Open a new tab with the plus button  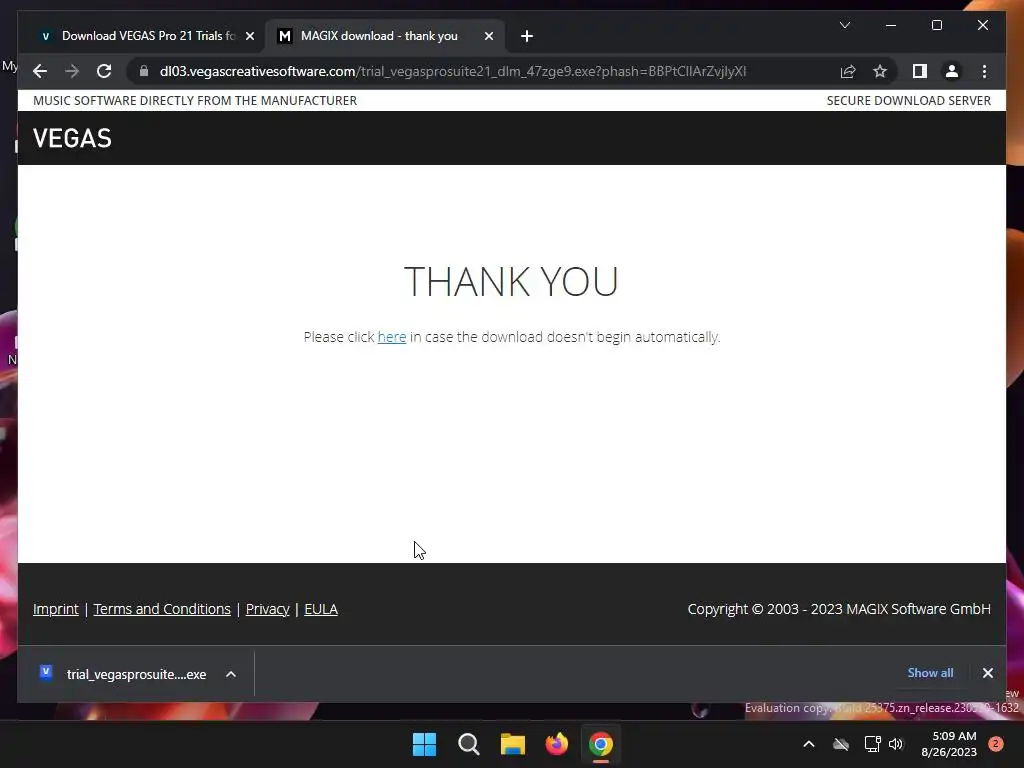tap(526, 36)
